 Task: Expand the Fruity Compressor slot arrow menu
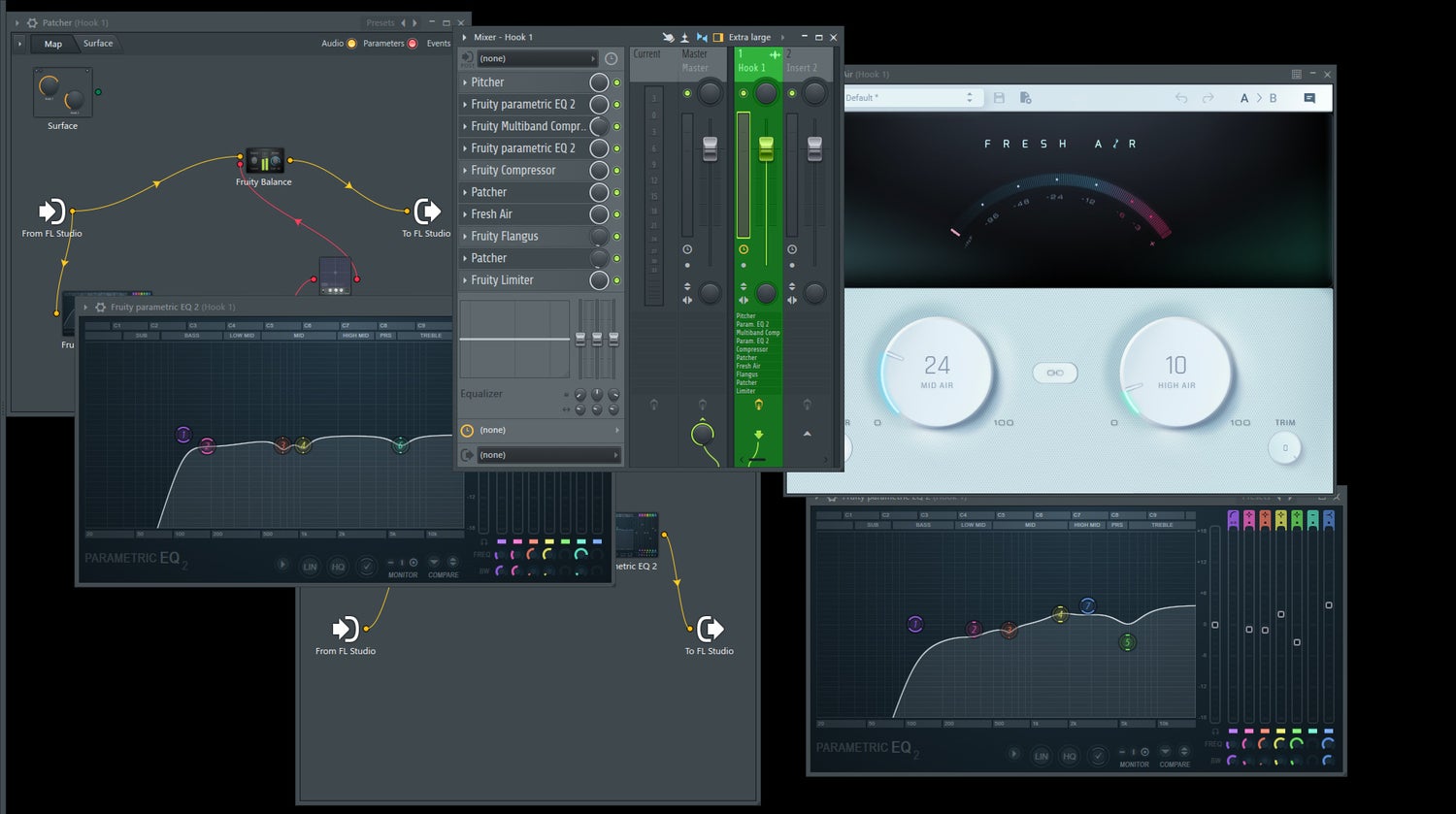(465, 171)
